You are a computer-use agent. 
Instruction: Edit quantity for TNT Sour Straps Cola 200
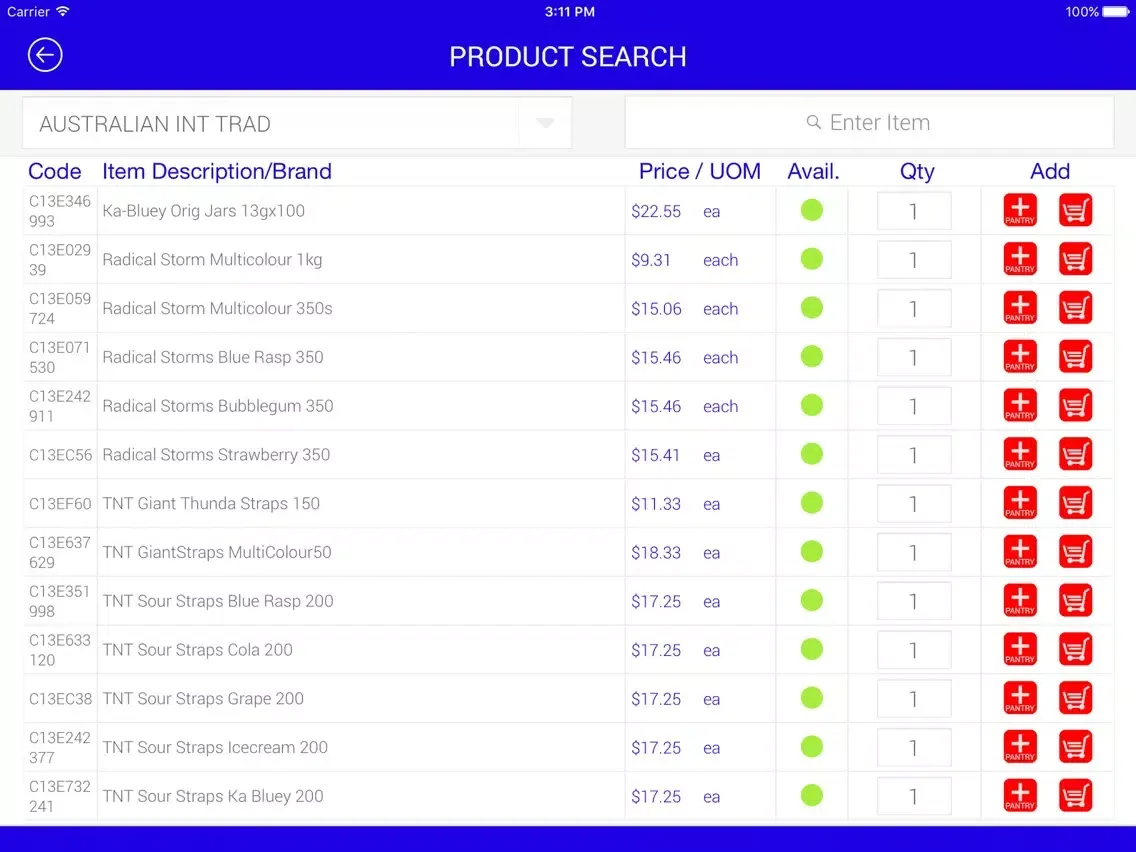tap(914, 650)
